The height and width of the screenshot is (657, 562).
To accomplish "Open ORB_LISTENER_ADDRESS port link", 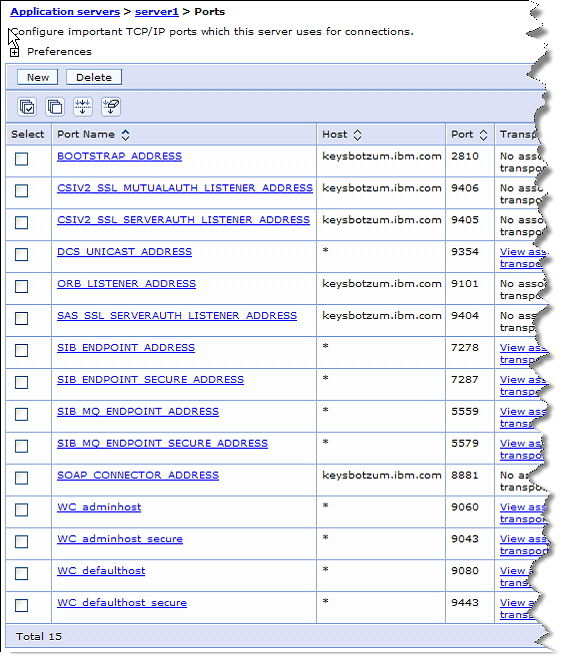I will tap(127, 284).
